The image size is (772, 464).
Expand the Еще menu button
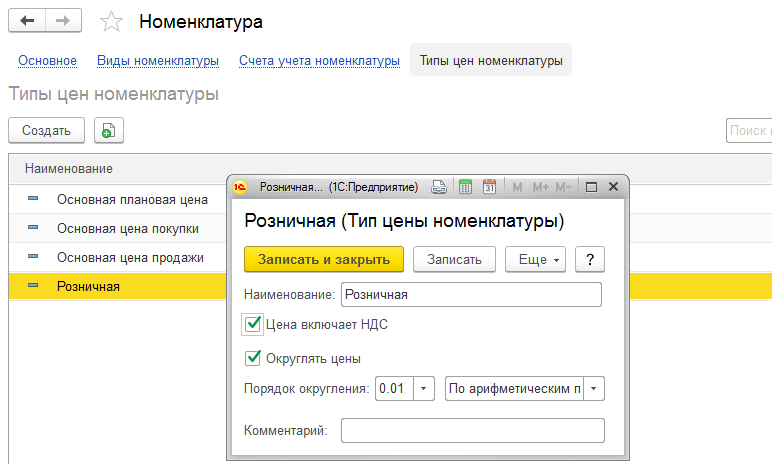tap(536, 259)
